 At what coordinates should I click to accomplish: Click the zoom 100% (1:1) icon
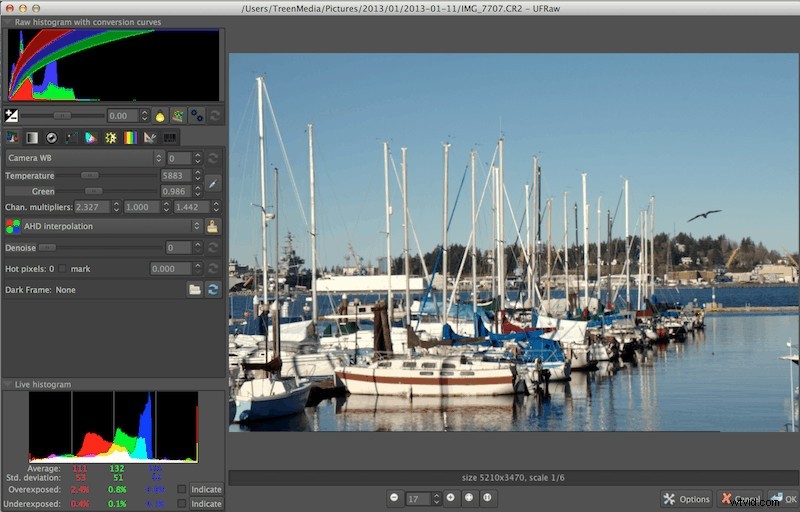[487, 498]
